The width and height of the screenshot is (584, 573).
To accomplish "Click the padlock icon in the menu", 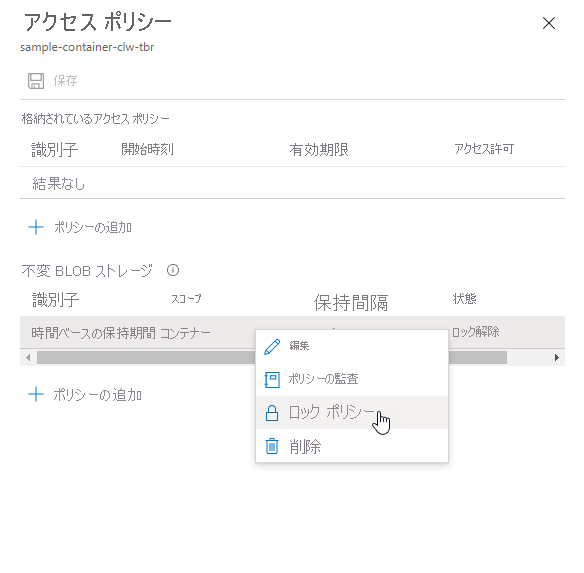I will pos(272,413).
